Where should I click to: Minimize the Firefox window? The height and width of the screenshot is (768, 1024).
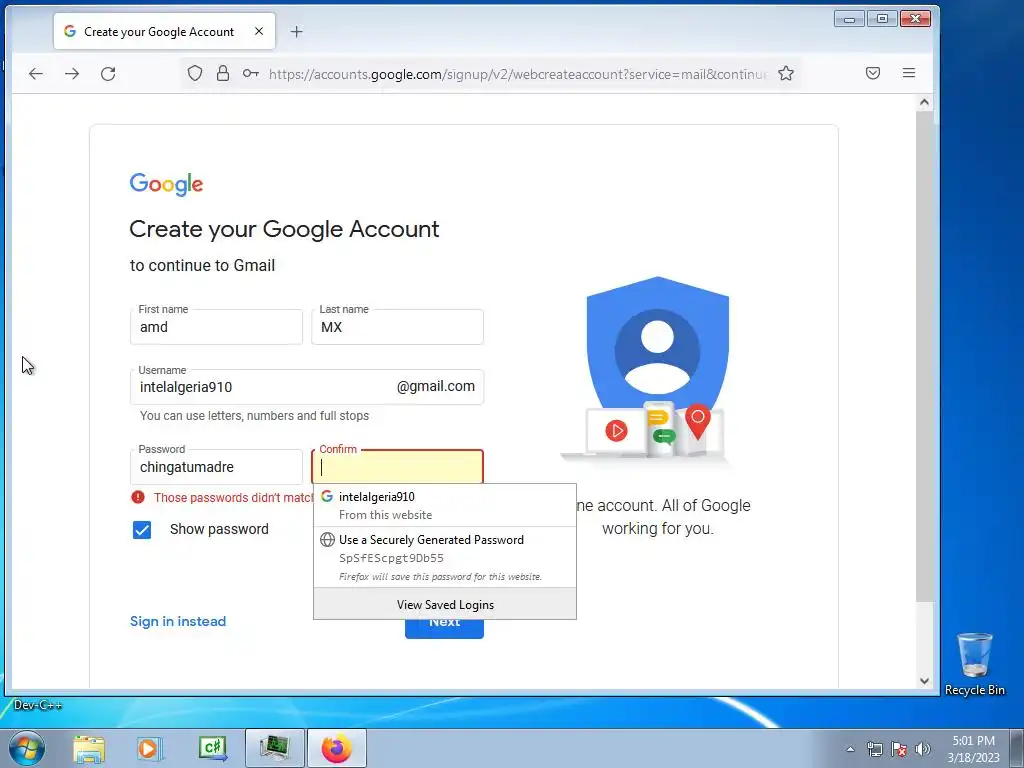click(850, 19)
